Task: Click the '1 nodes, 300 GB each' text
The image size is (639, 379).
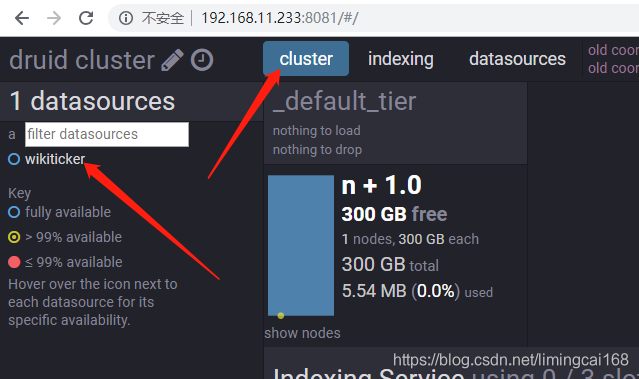Action: click(410, 239)
